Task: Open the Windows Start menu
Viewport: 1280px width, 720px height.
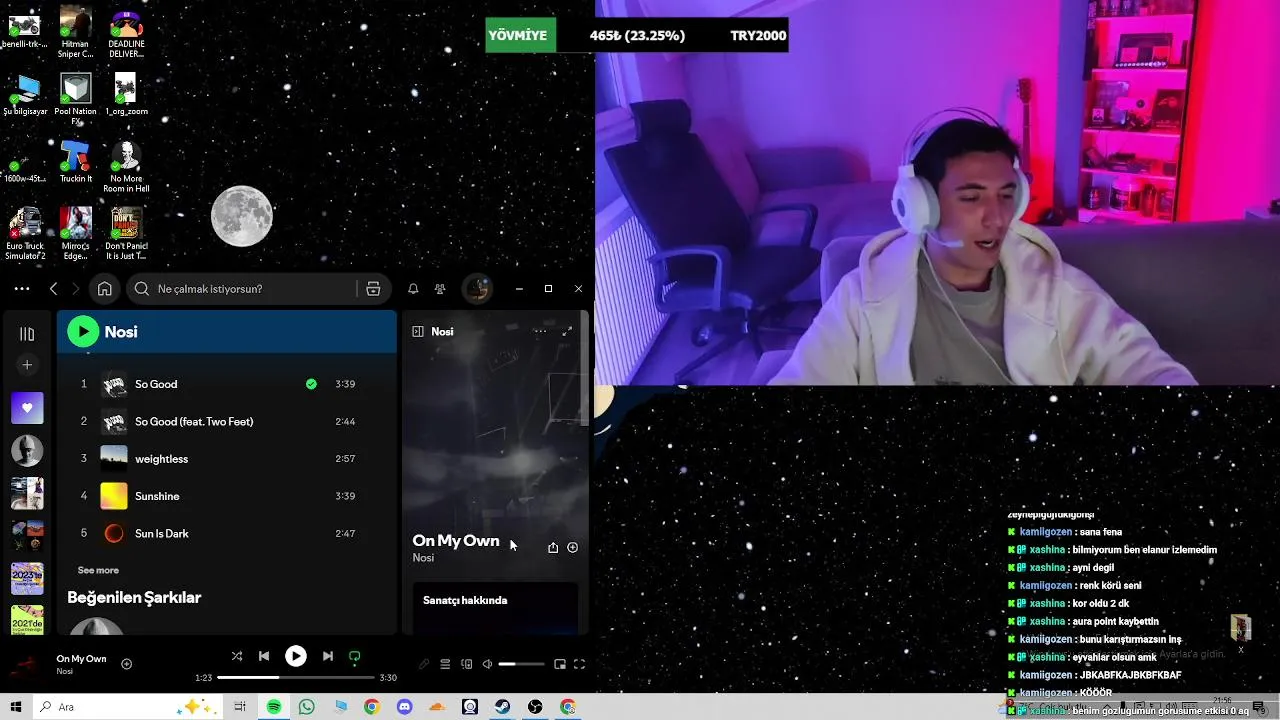Action: coord(15,707)
